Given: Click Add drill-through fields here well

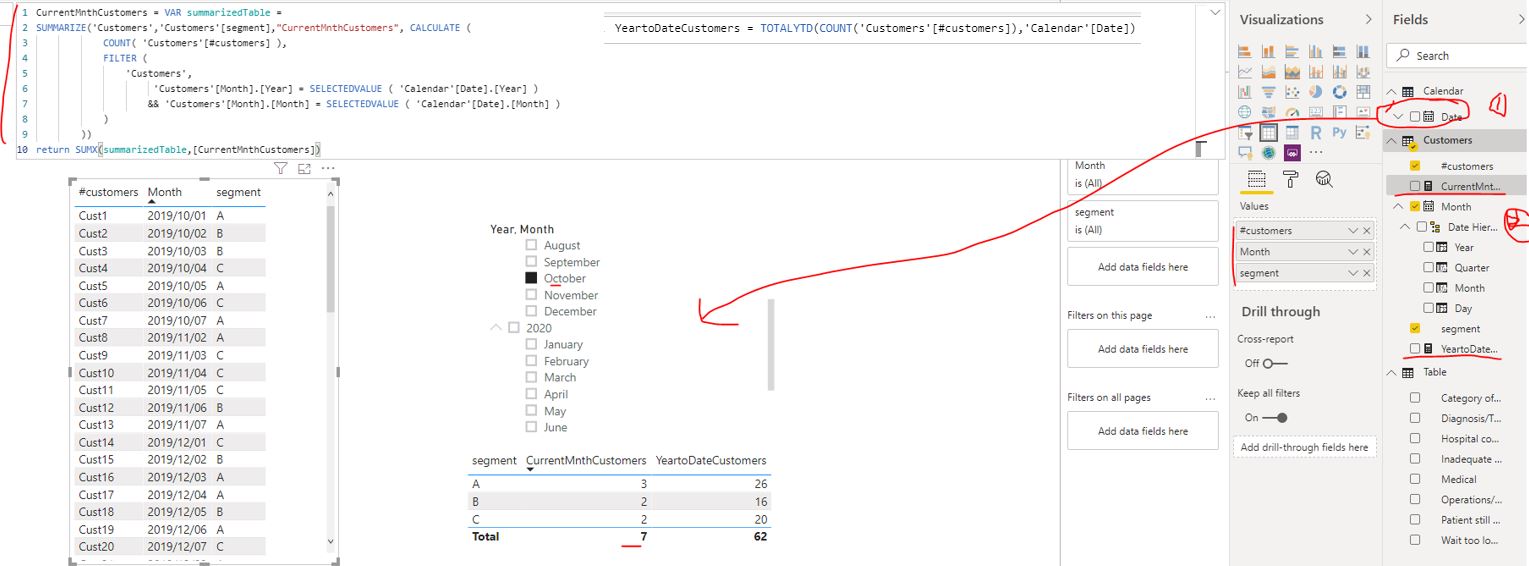Looking at the screenshot, I should 1304,447.
